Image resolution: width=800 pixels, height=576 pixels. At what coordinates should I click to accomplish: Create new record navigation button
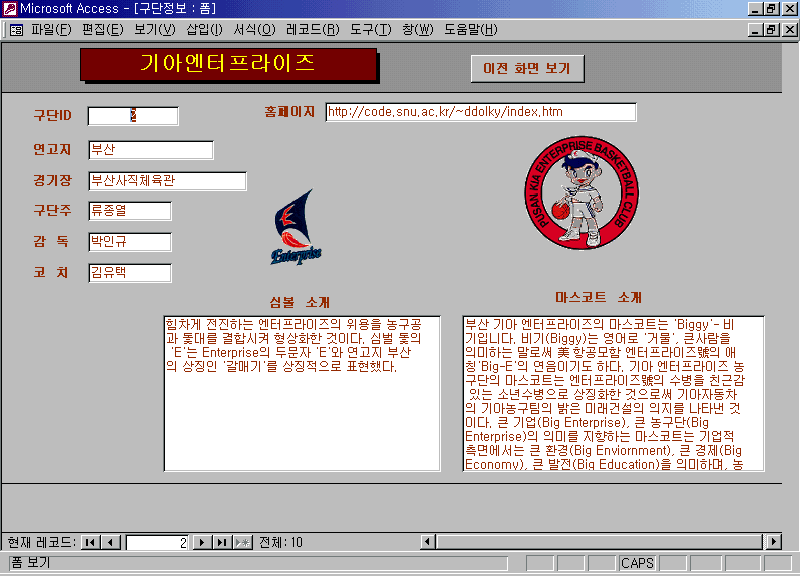[243, 542]
